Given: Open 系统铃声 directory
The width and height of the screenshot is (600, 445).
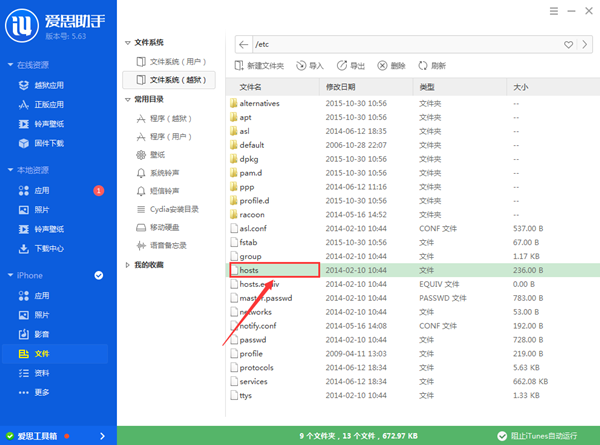Looking at the screenshot, I should tap(158, 173).
